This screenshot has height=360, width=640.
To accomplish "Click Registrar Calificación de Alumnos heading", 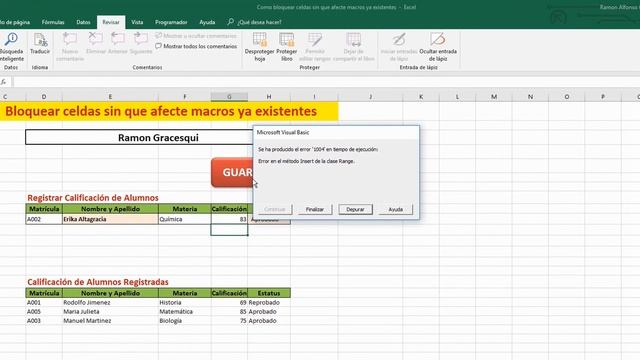I will click(x=93, y=198).
